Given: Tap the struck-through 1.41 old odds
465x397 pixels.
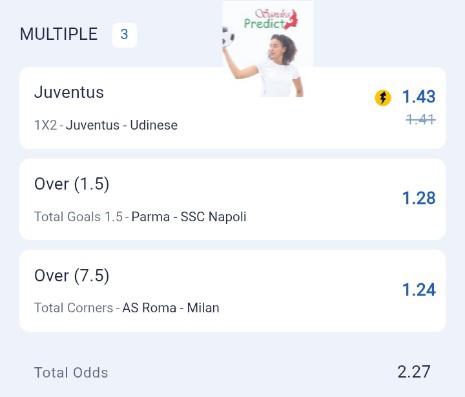Looking at the screenshot, I should [x=421, y=119].
